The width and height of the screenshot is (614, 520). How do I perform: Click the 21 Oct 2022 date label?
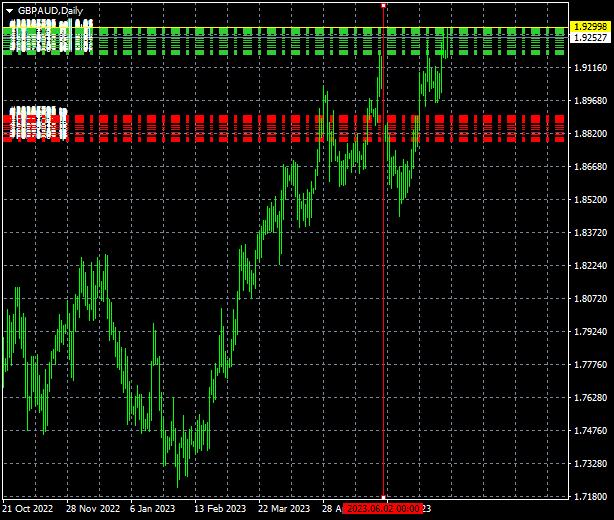click(x=27, y=509)
